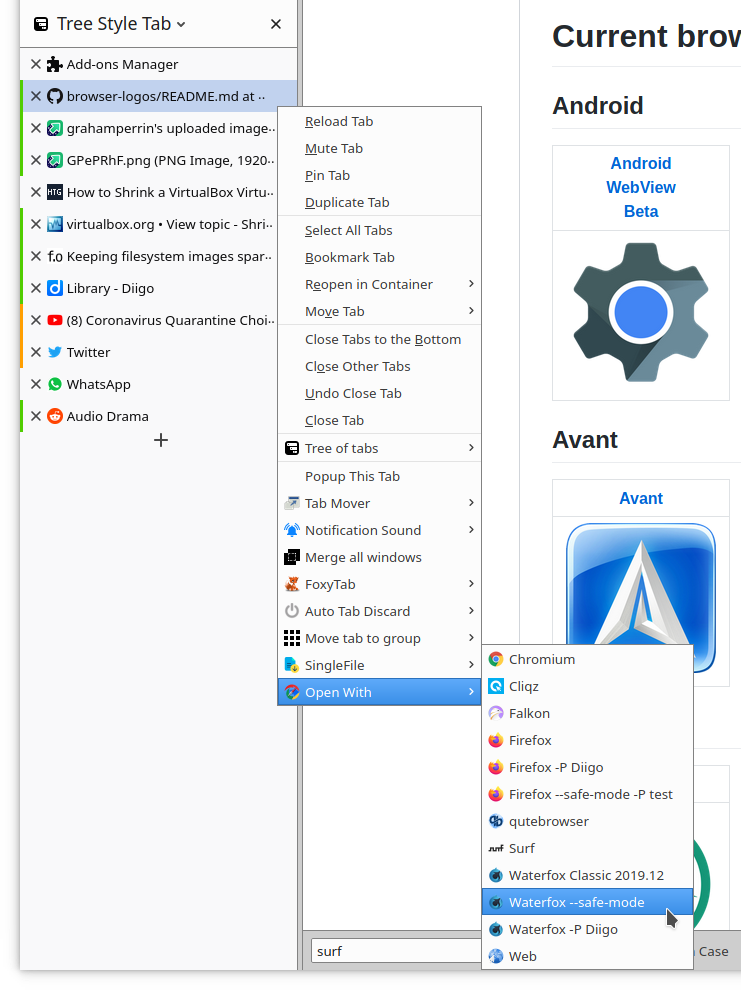This screenshot has width=741, height=990.
Task: Expand the SingleFile submenu arrow
Action: [471, 665]
